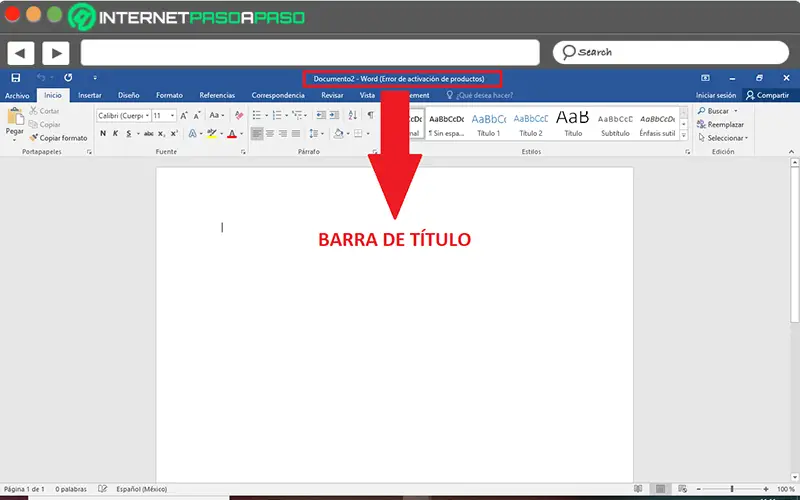
Task: Apply the Título 2 style
Action: [531, 125]
